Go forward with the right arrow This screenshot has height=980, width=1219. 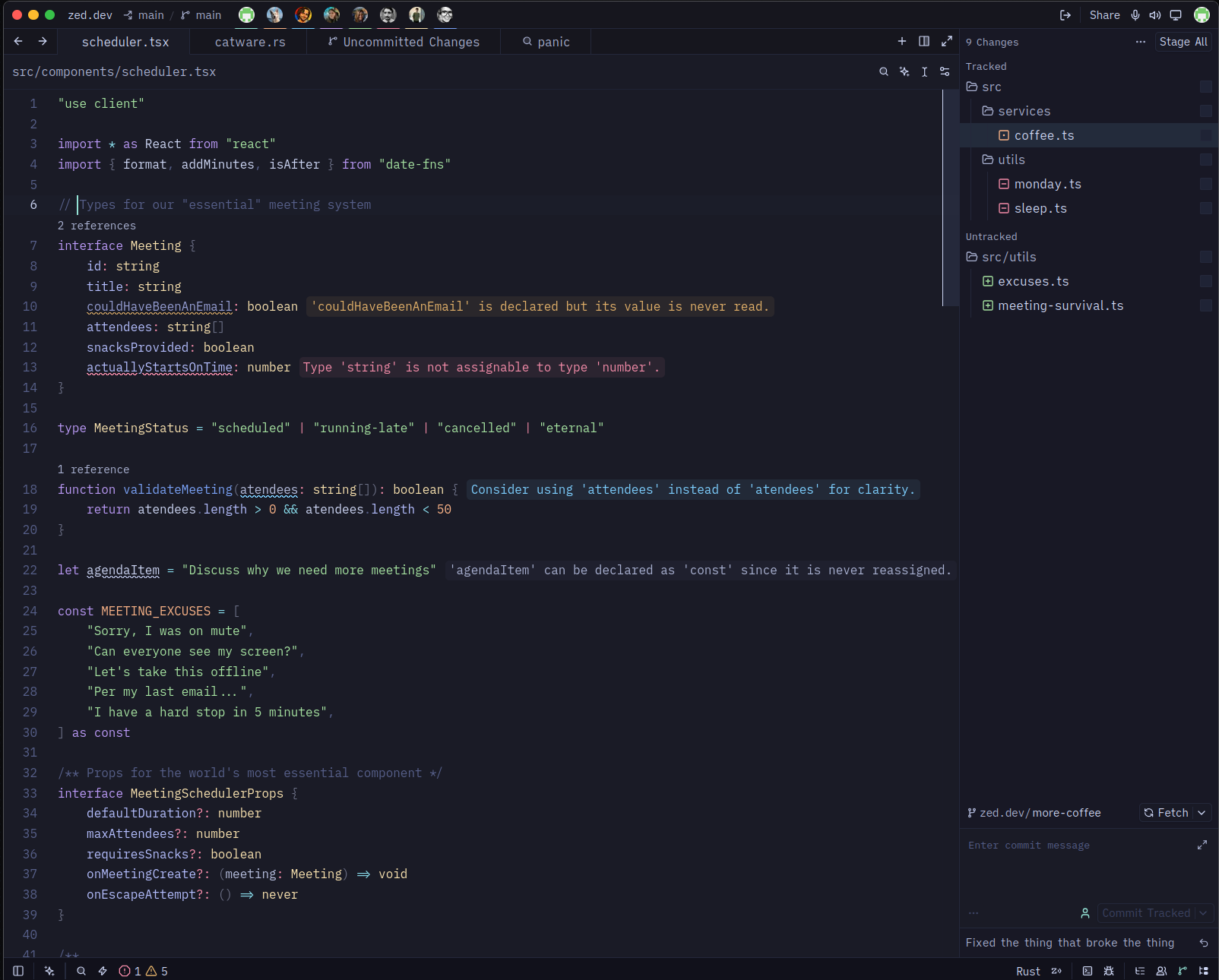coord(43,41)
